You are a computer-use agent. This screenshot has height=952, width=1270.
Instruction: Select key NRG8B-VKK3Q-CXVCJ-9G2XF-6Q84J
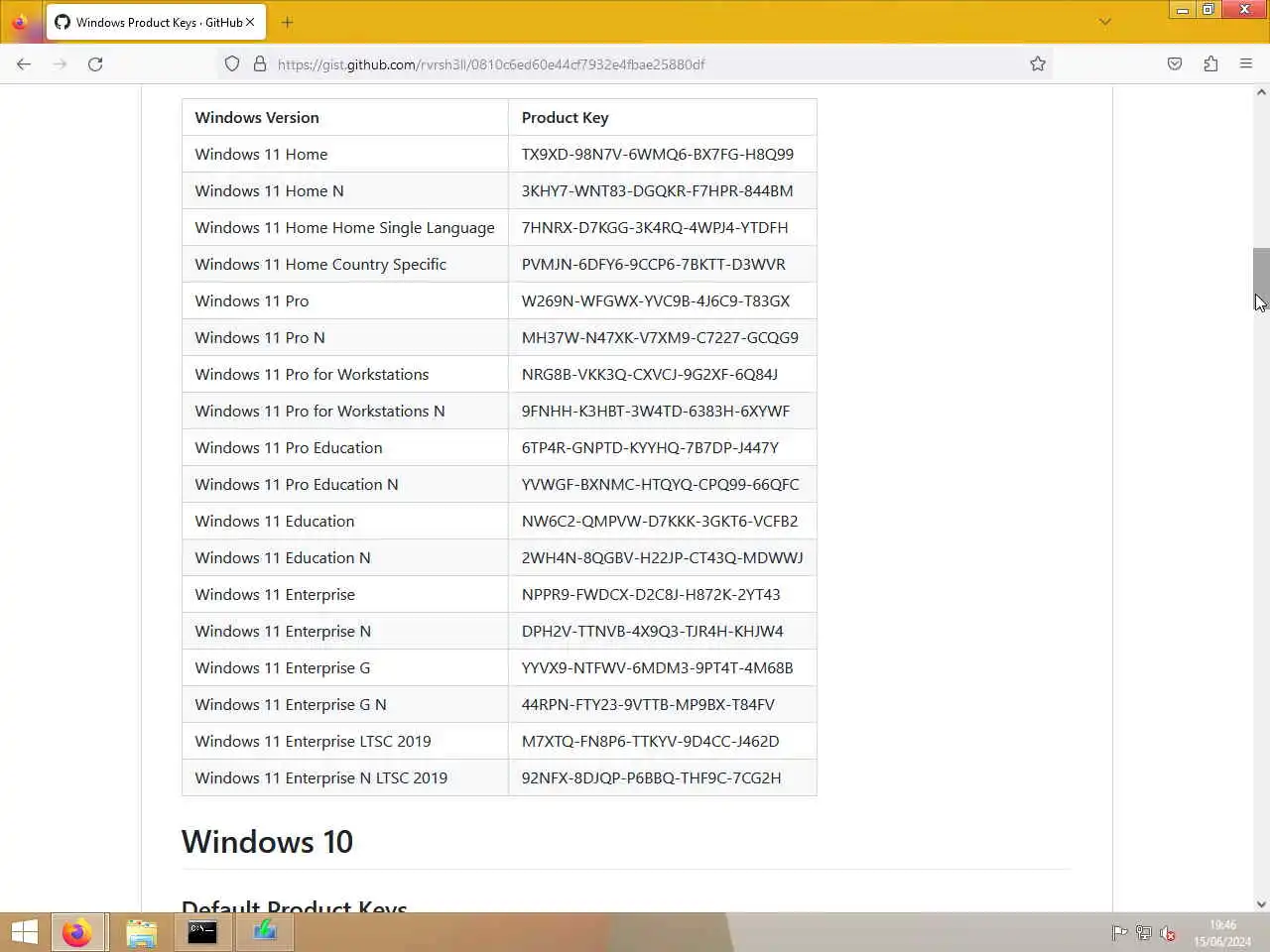click(x=650, y=374)
